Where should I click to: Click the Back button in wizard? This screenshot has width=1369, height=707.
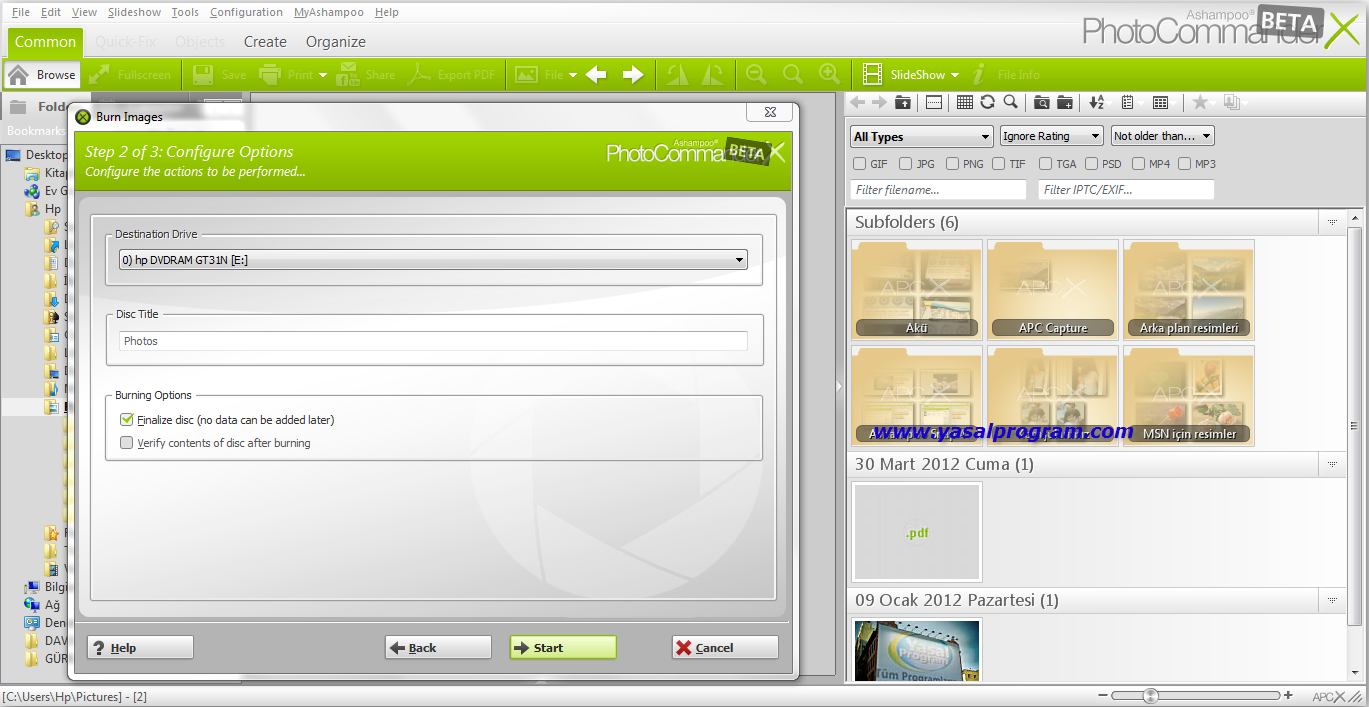tap(438, 648)
